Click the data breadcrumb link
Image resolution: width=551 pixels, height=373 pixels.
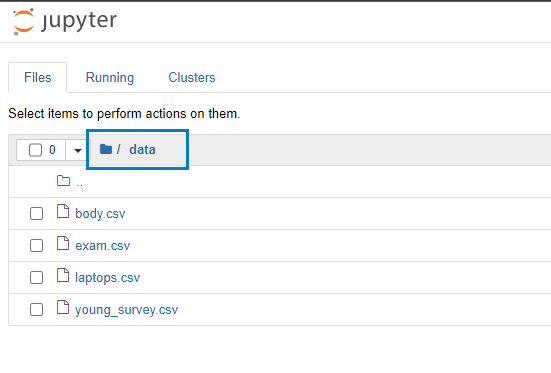pos(142,149)
